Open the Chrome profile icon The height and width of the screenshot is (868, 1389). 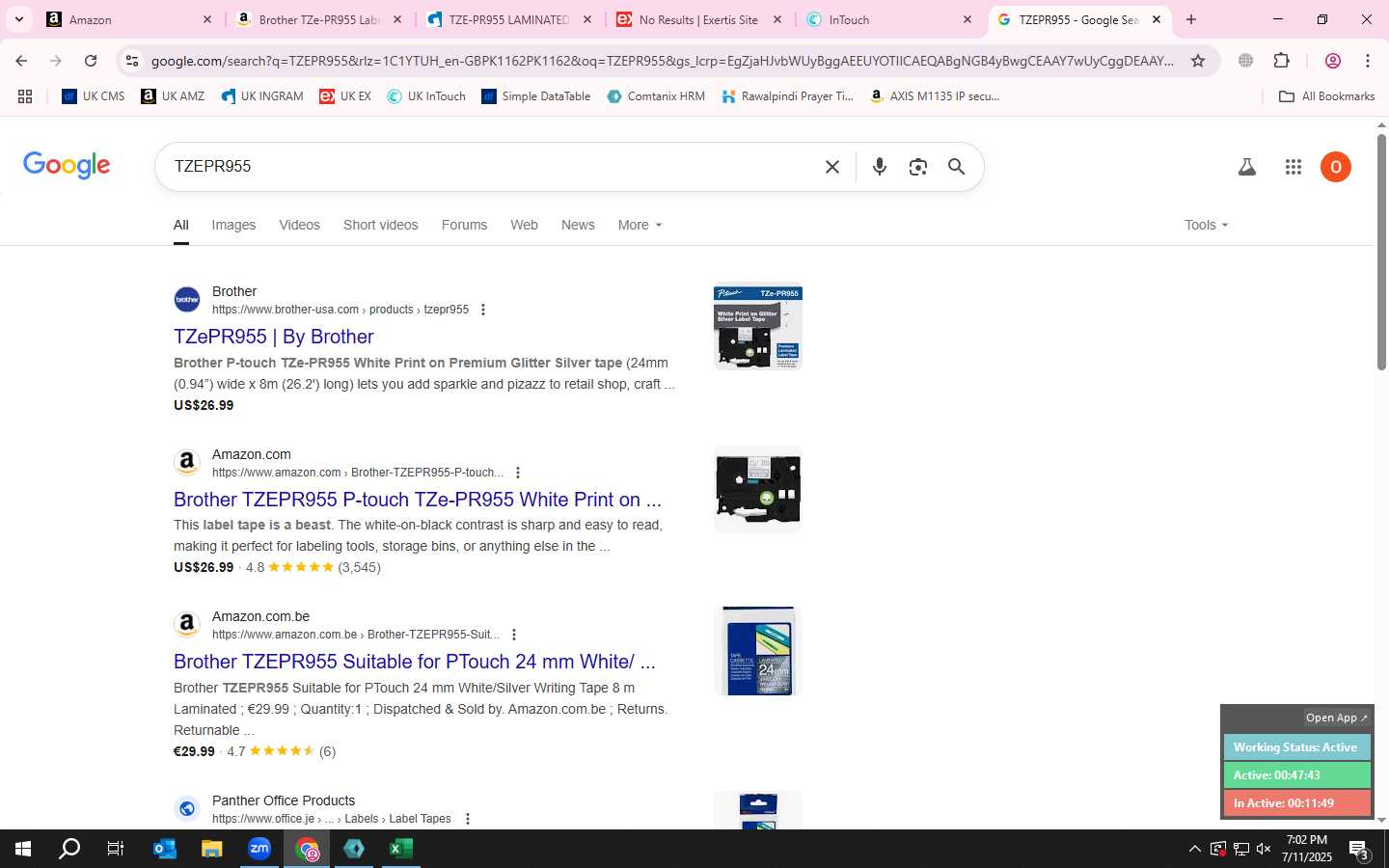coord(1333,61)
